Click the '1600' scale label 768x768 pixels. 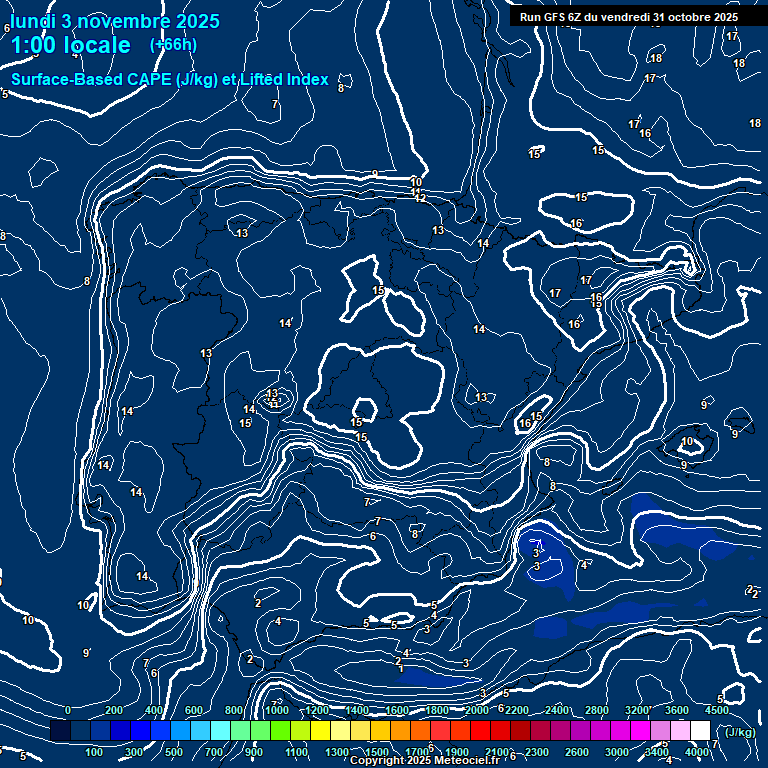tap(397, 710)
